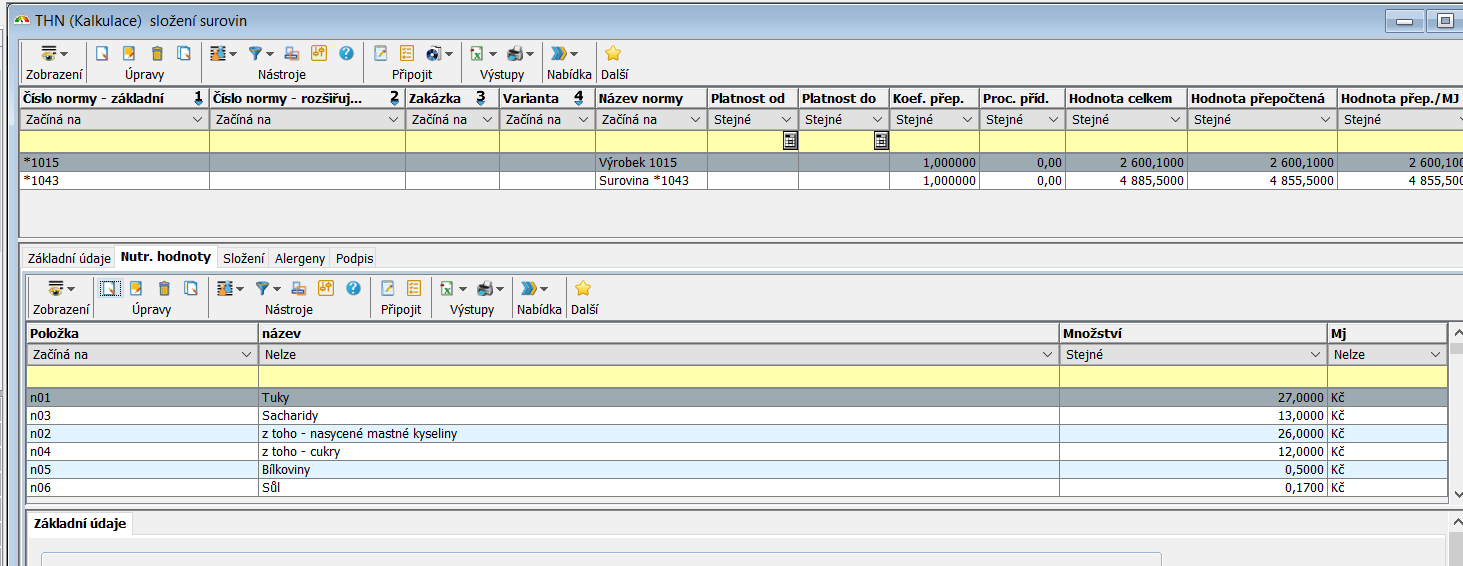The image size is (1463, 566).
Task: Click the trash delete icon in top toolbar
Action: click(156, 54)
